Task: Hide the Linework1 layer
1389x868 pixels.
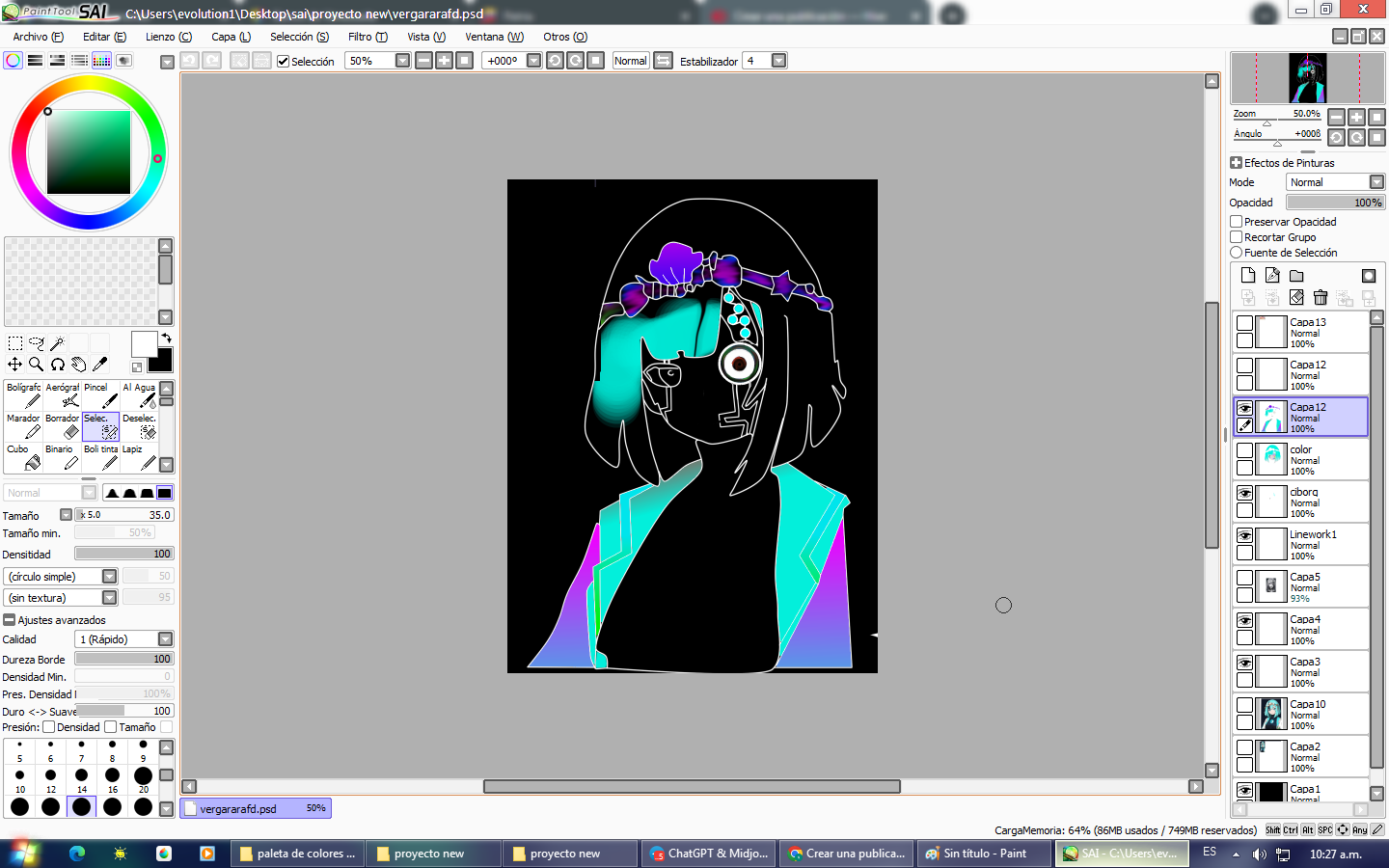Action: click(1245, 535)
